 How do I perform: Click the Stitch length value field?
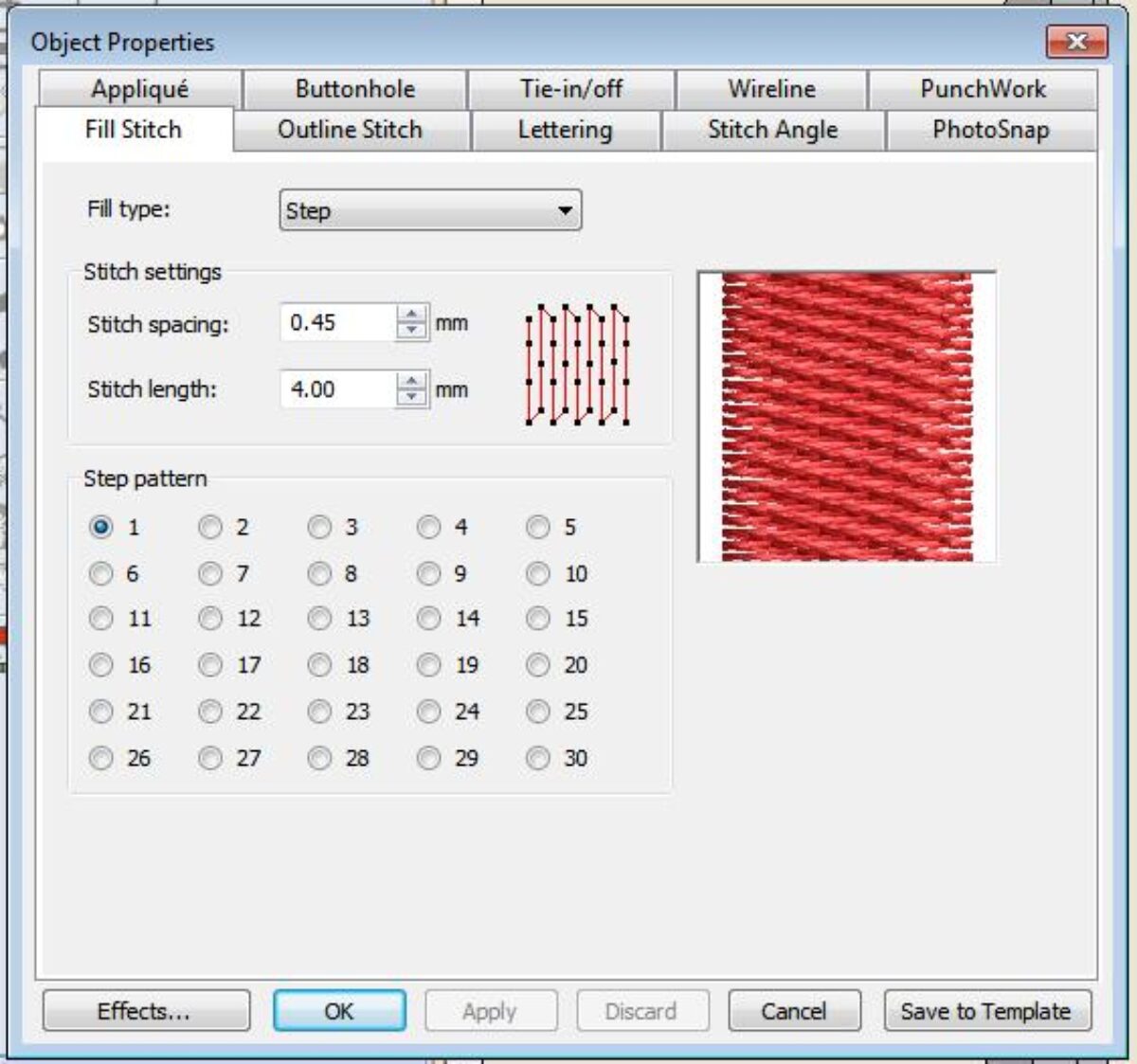pyautogui.click(x=338, y=388)
